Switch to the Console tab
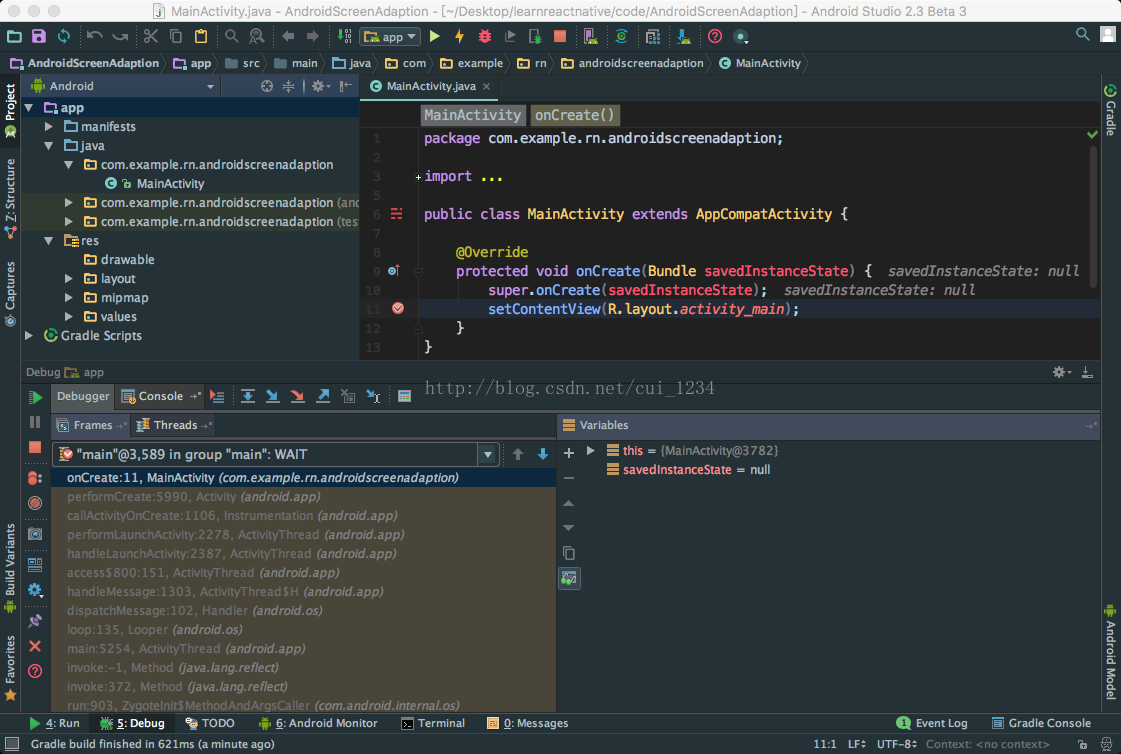The height and width of the screenshot is (754, 1121). pos(160,396)
